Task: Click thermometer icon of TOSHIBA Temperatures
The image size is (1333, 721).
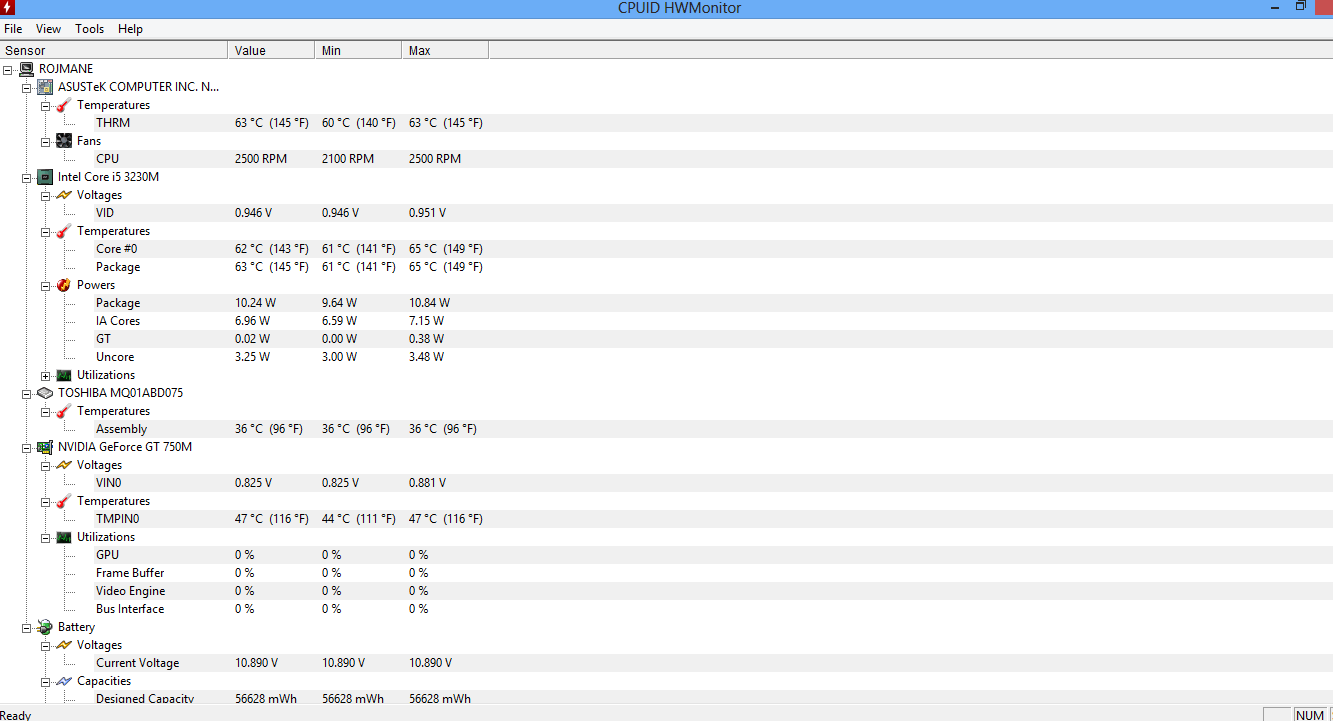Action: 64,411
